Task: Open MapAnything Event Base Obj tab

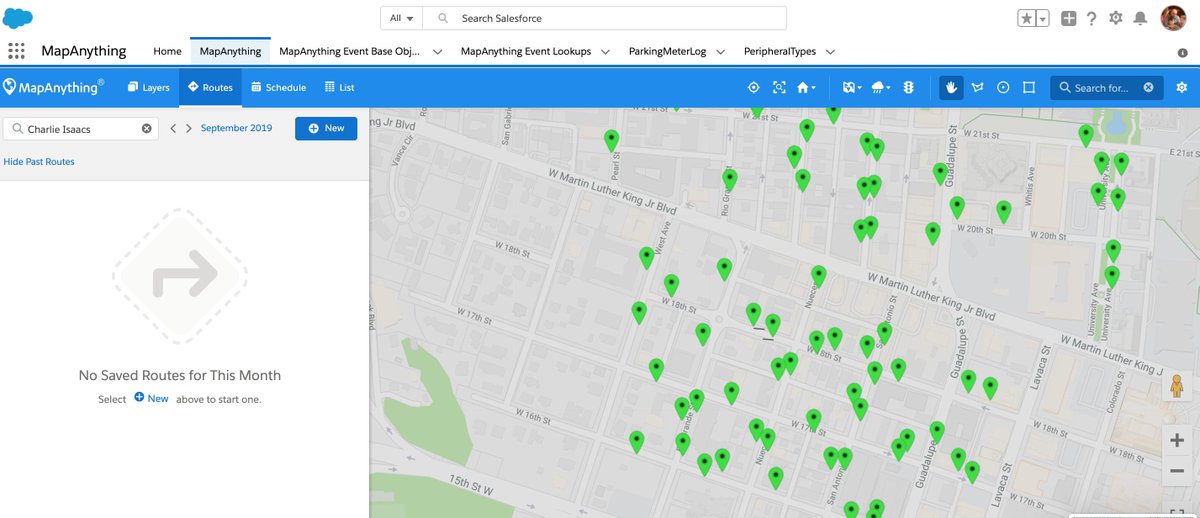Action: pos(349,51)
